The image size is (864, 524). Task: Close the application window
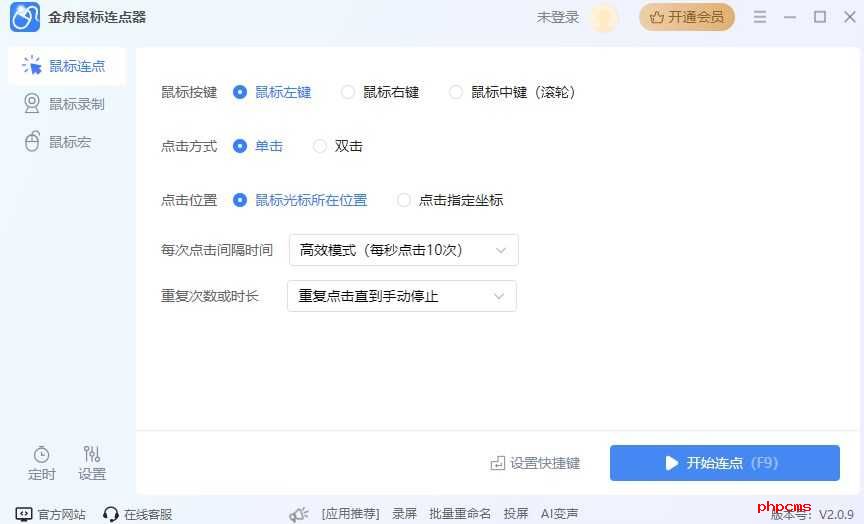click(x=850, y=17)
